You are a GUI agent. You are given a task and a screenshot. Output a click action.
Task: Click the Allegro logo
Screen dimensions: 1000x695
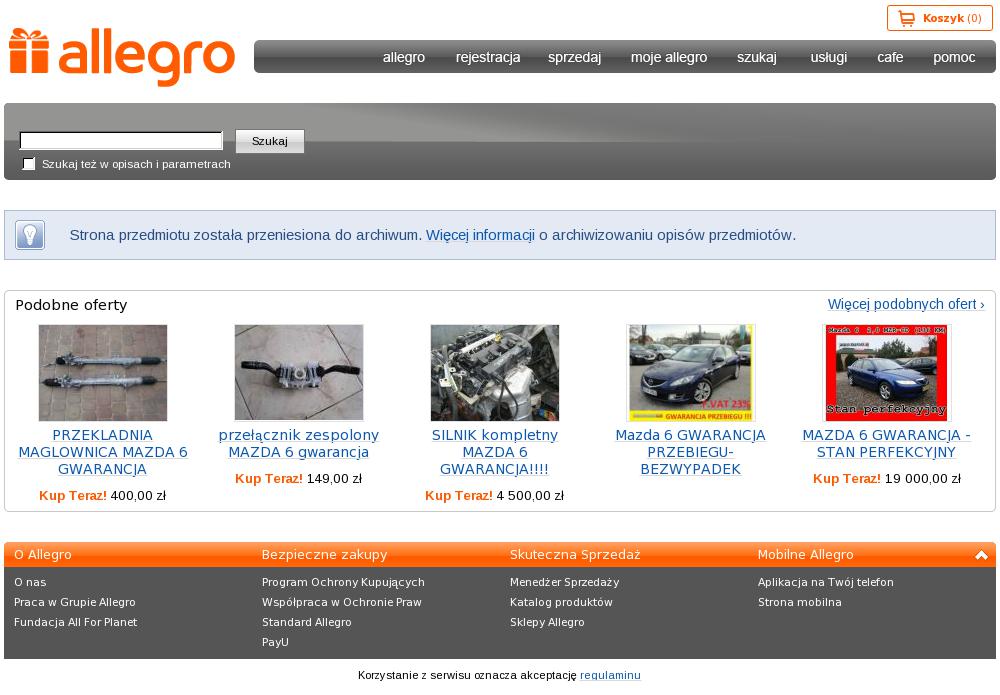122,57
